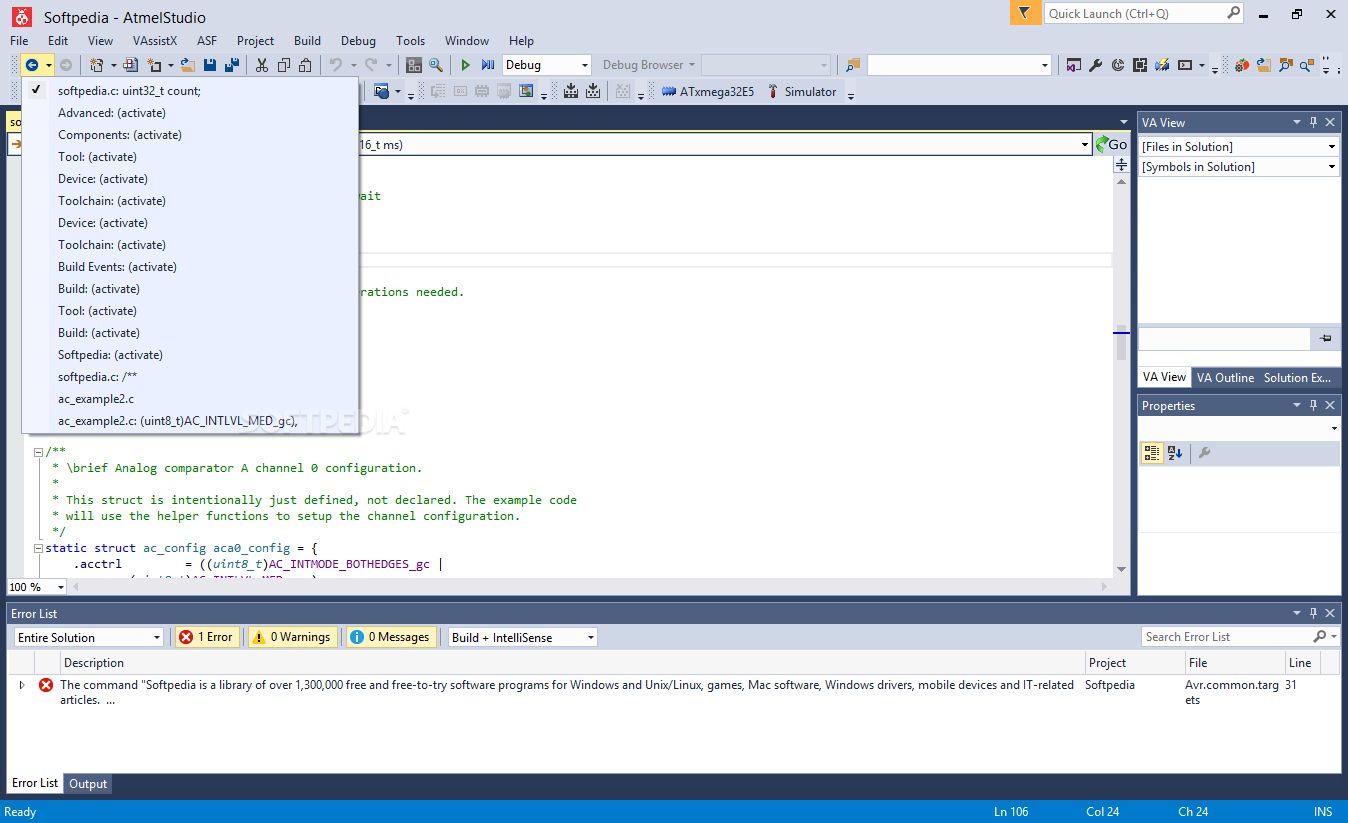Click the VA View pin filter button
This screenshot has width=1348, height=823.
click(1325, 339)
